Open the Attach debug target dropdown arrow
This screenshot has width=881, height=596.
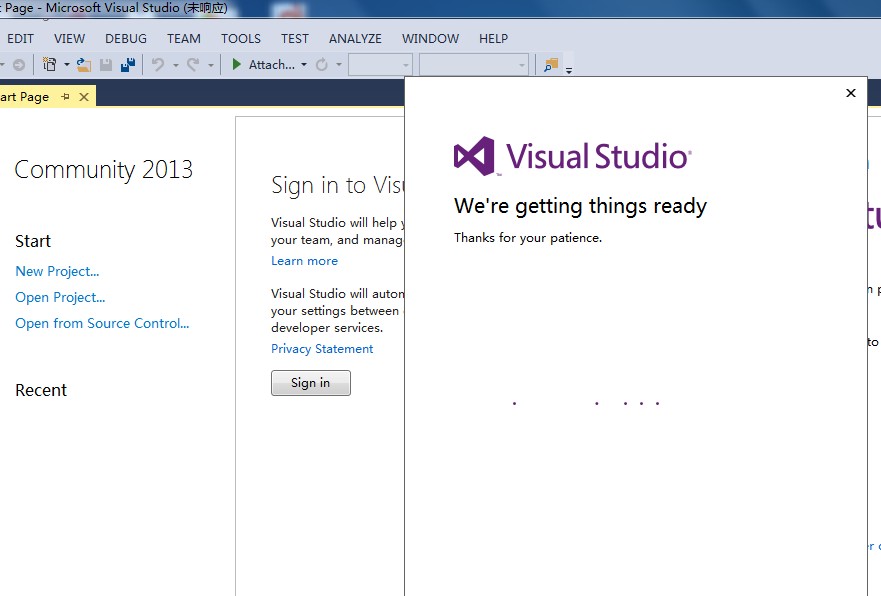click(x=304, y=65)
